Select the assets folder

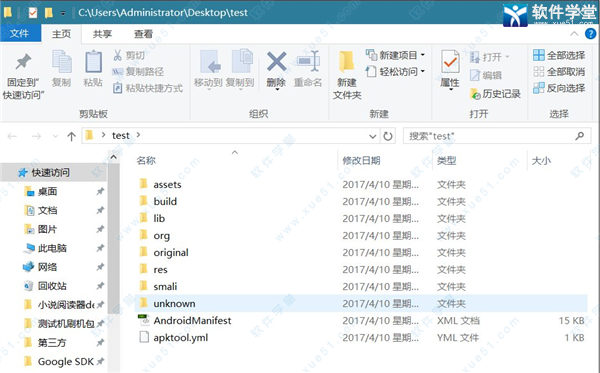(x=167, y=185)
